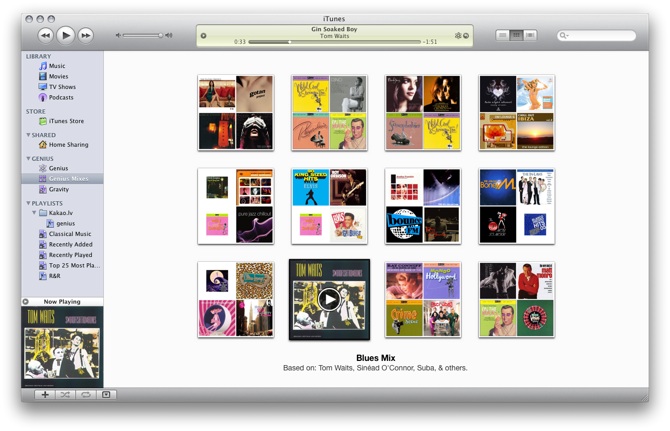Open mix with pure jazz chillout cover
The image size is (670, 431).
(236, 206)
